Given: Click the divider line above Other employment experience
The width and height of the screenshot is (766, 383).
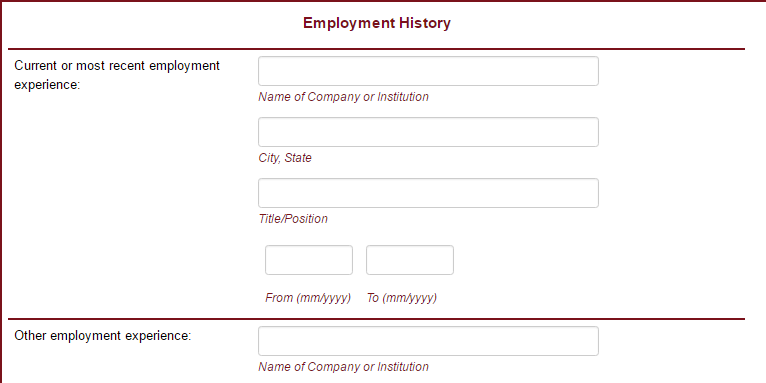Looking at the screenshot, I should click(x=377, y=319).
